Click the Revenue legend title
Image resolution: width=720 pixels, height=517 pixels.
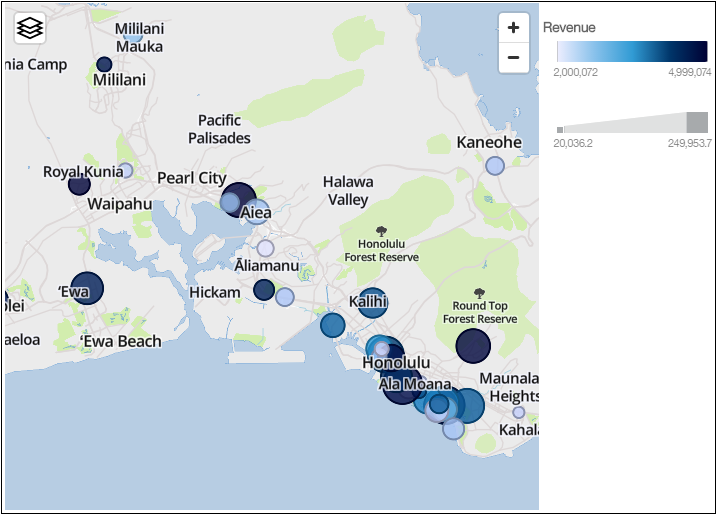569,27
